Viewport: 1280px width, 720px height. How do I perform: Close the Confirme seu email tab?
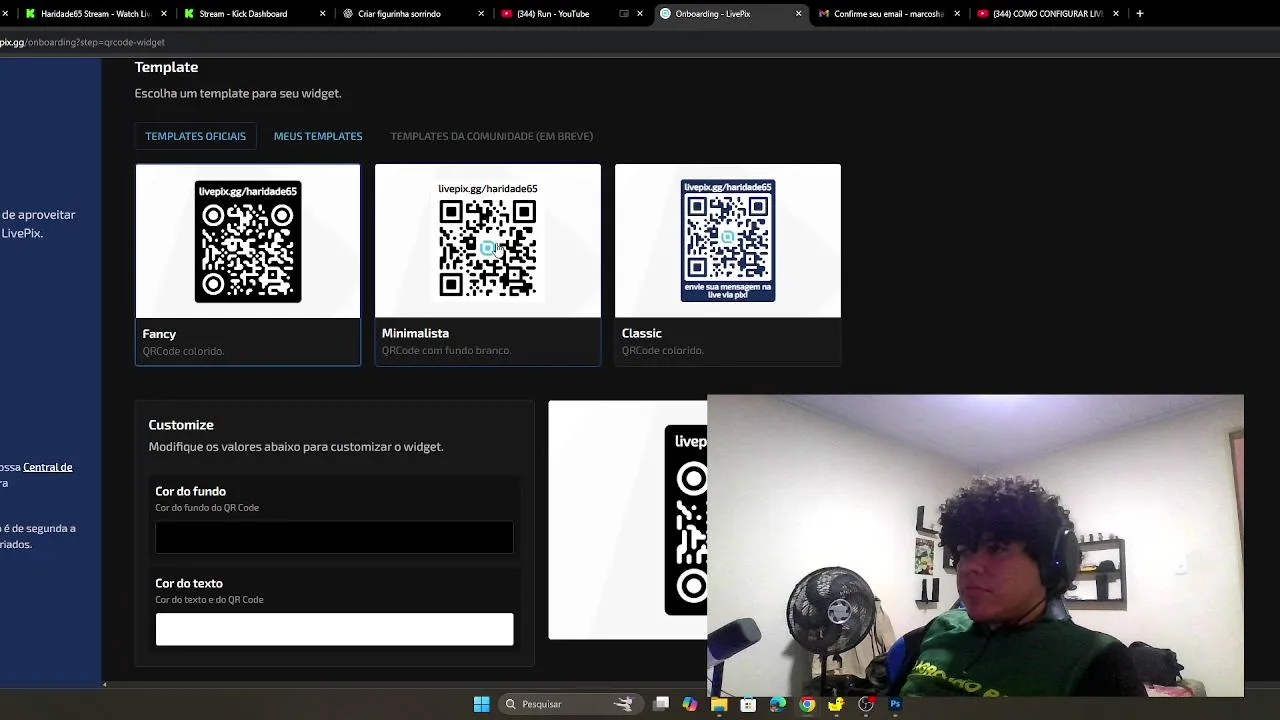click(957, 14)
